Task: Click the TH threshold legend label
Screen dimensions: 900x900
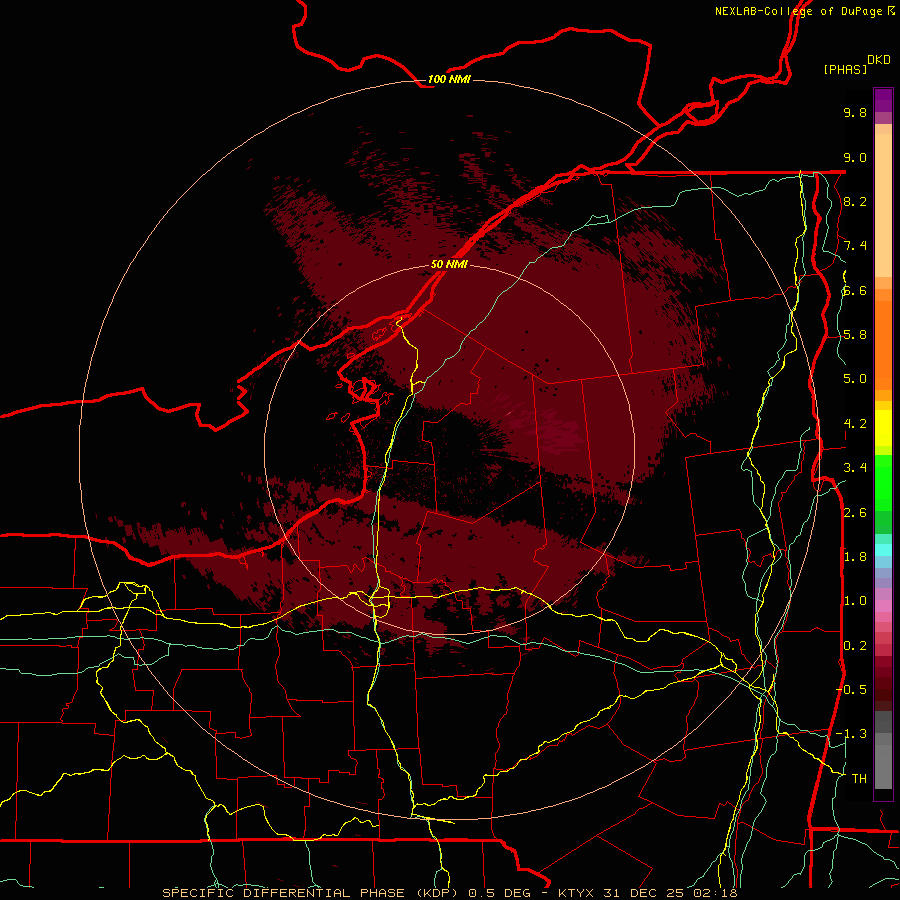Action: 859,779
